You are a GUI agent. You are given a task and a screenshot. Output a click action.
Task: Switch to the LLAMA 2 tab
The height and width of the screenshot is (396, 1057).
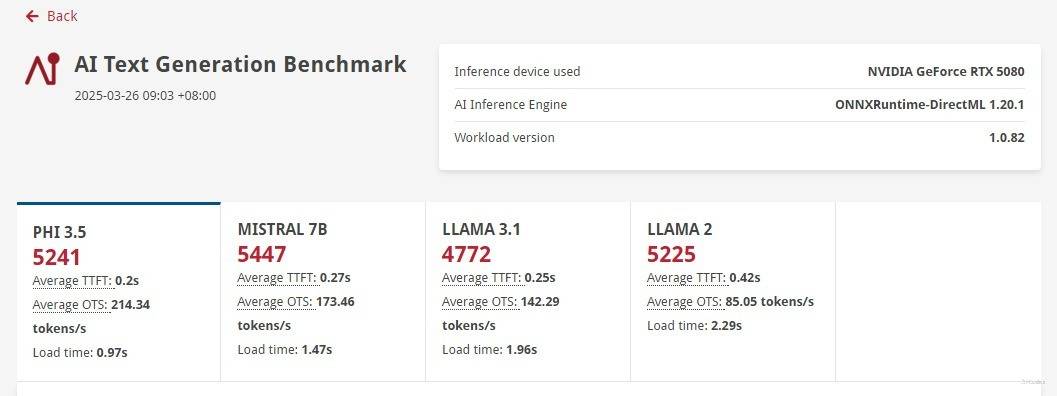733,292
